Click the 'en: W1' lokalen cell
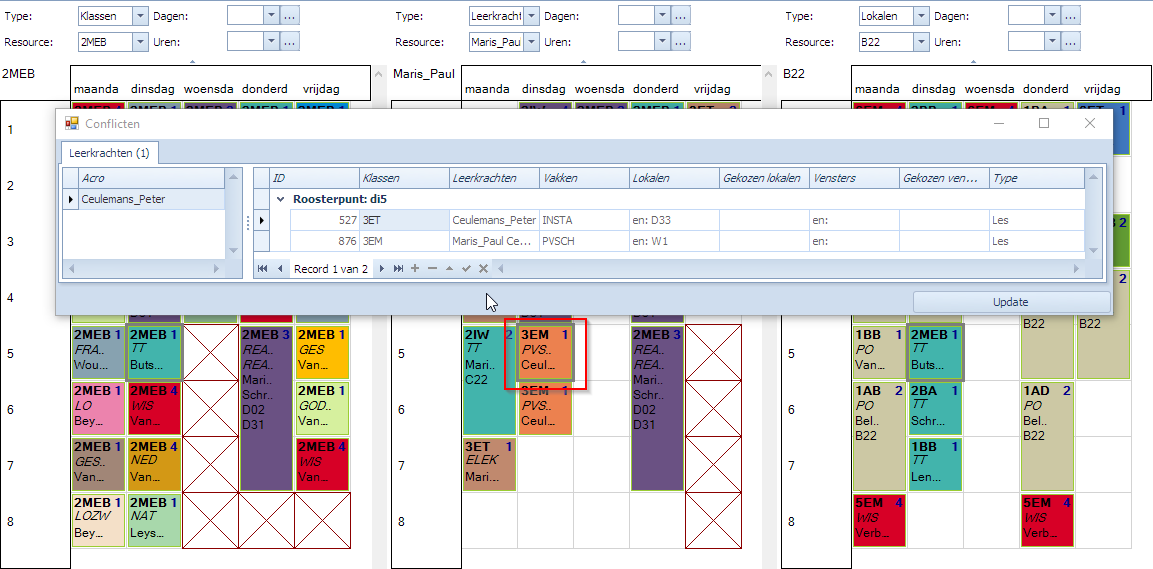Image resolution: width=1153 pixels, height=569 pixels. (674, 241)
